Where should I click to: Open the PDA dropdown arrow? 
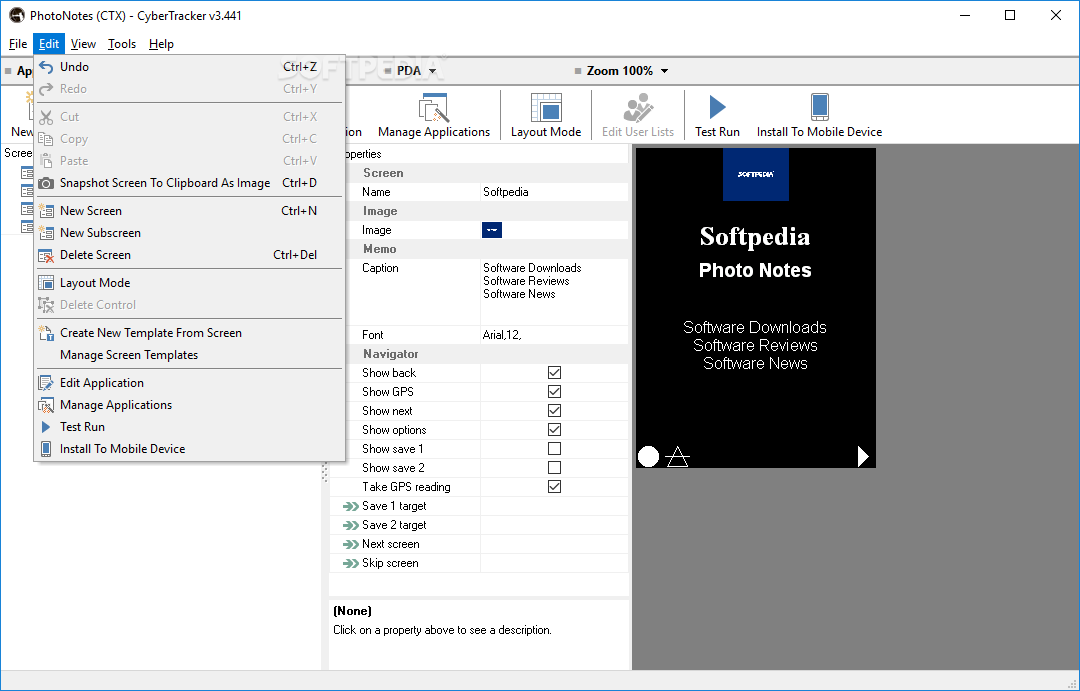click(x=433, y=71)
